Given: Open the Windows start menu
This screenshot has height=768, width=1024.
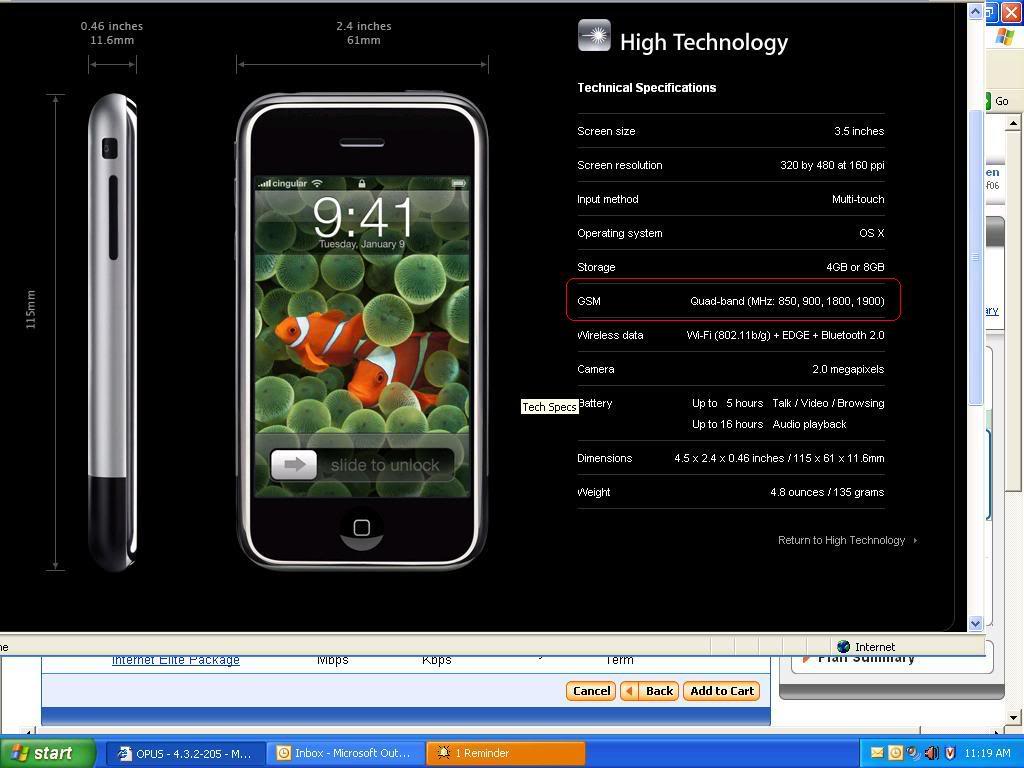Looking at the screenshot, I should [46, 753].
